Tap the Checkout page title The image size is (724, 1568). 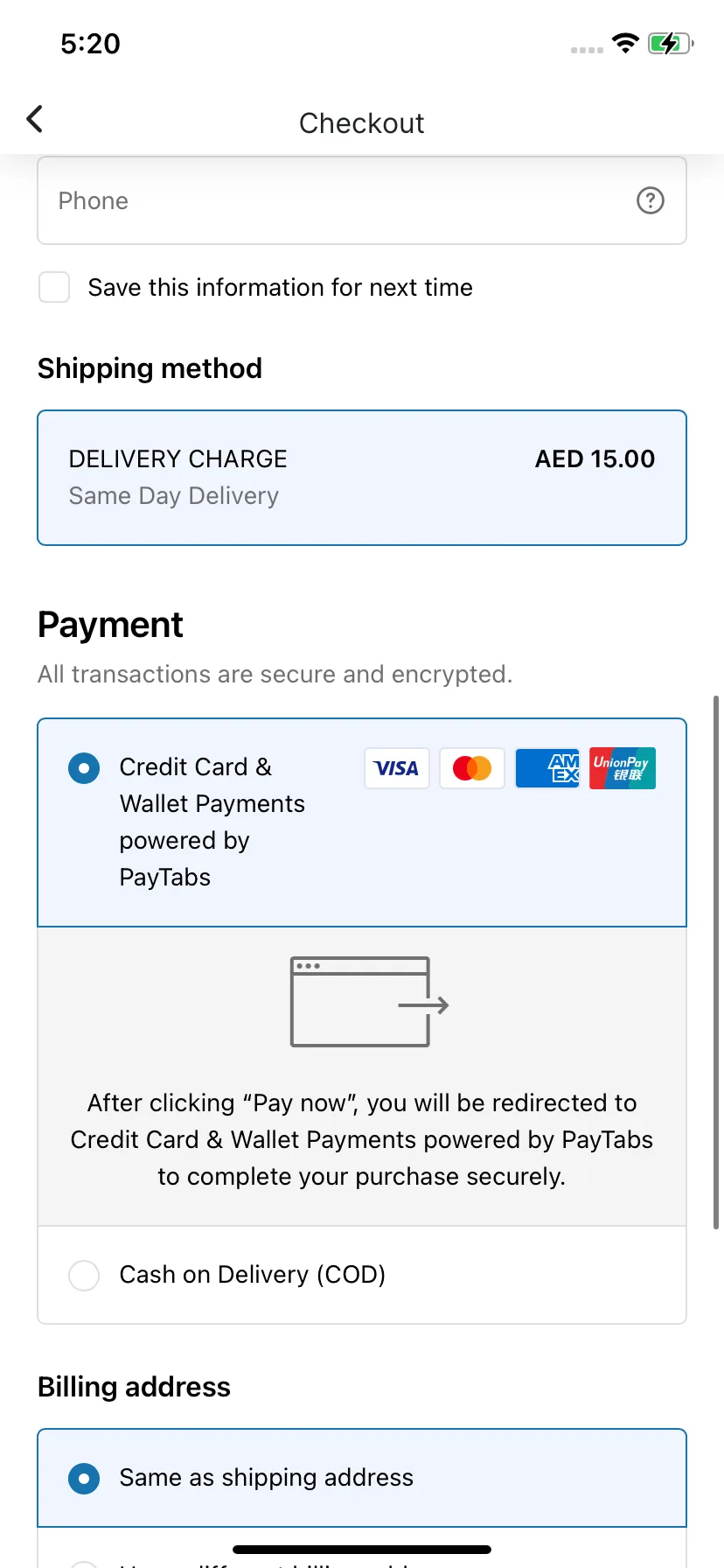pyautogui.click(x=362, y=123)
